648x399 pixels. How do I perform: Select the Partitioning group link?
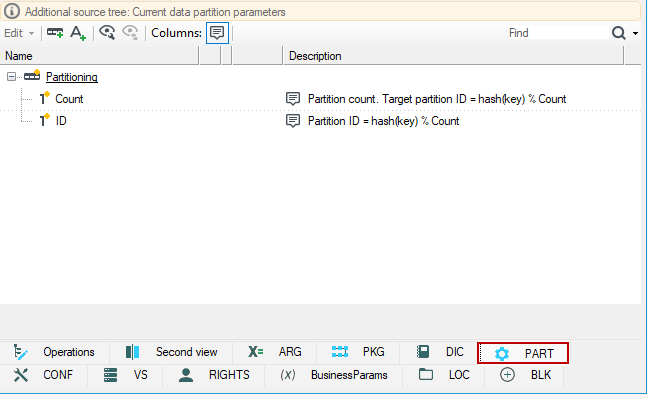71,77
